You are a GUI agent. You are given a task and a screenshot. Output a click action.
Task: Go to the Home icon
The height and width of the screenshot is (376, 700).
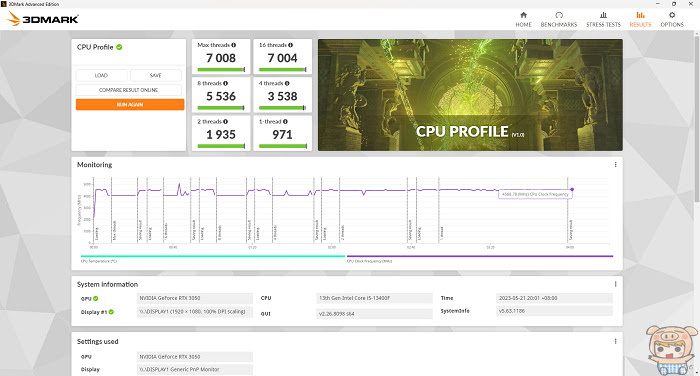(523, 15)
